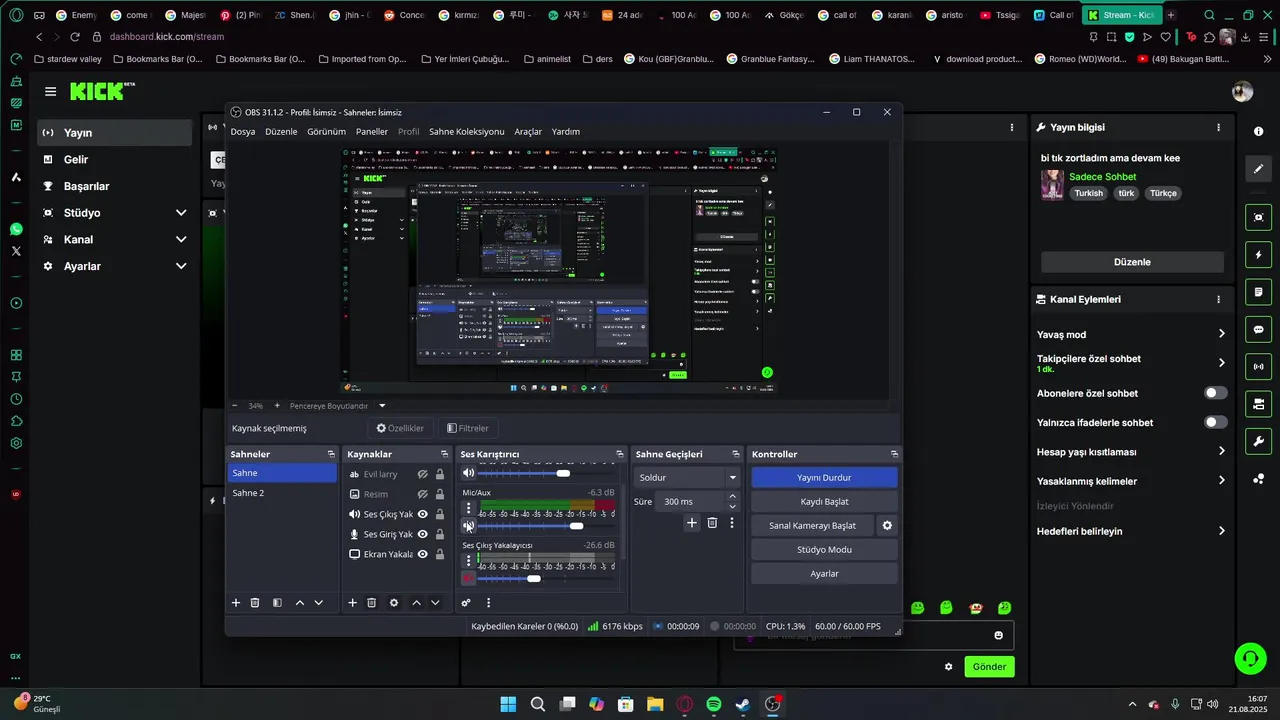This screenshot has height=720, width=1280.
Task: Open chat bubble icon in Kick right sidebar
Action: [1258, 329]
